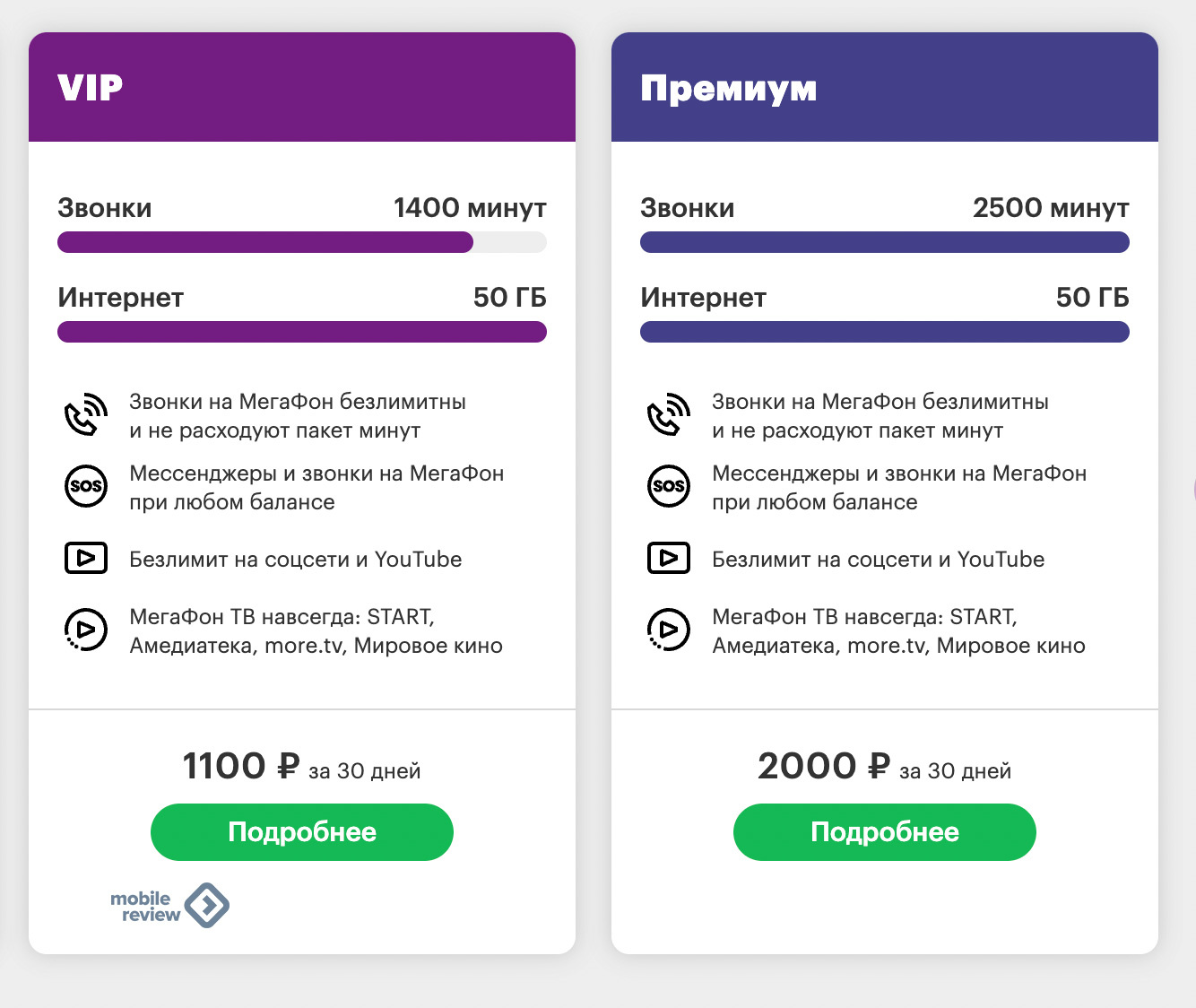
Task: Click the VIP internet 50 ГБ bar
Action: point(302,332)
